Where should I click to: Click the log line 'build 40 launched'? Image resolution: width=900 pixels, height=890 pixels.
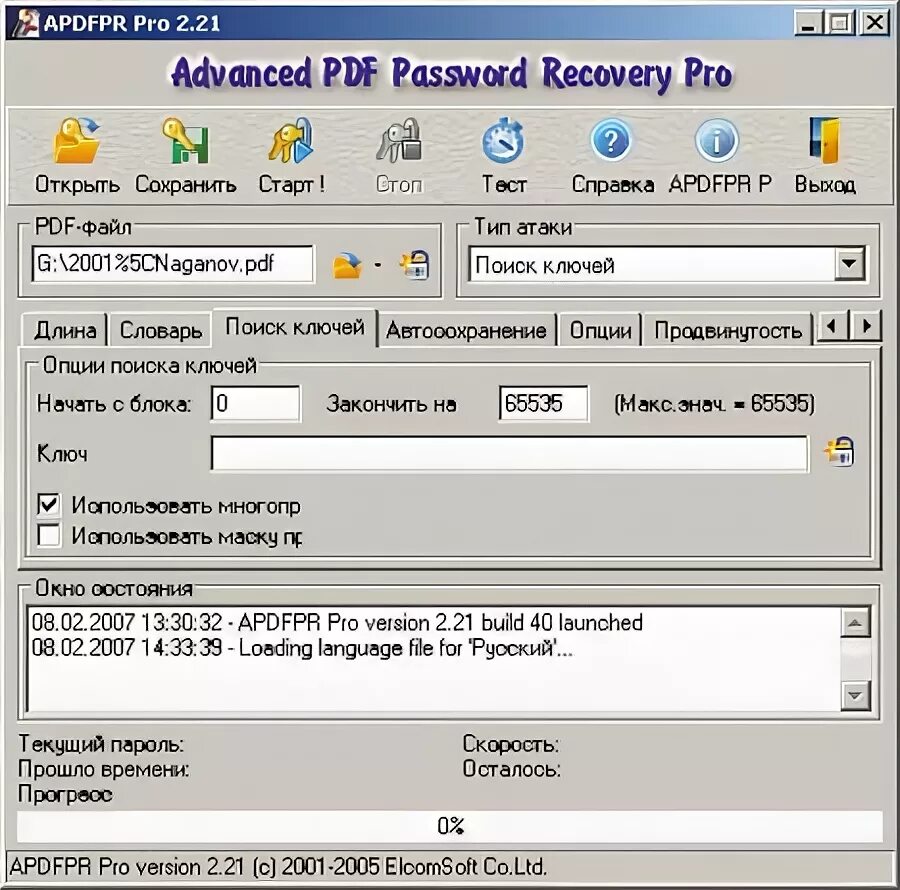coord(337,623)
